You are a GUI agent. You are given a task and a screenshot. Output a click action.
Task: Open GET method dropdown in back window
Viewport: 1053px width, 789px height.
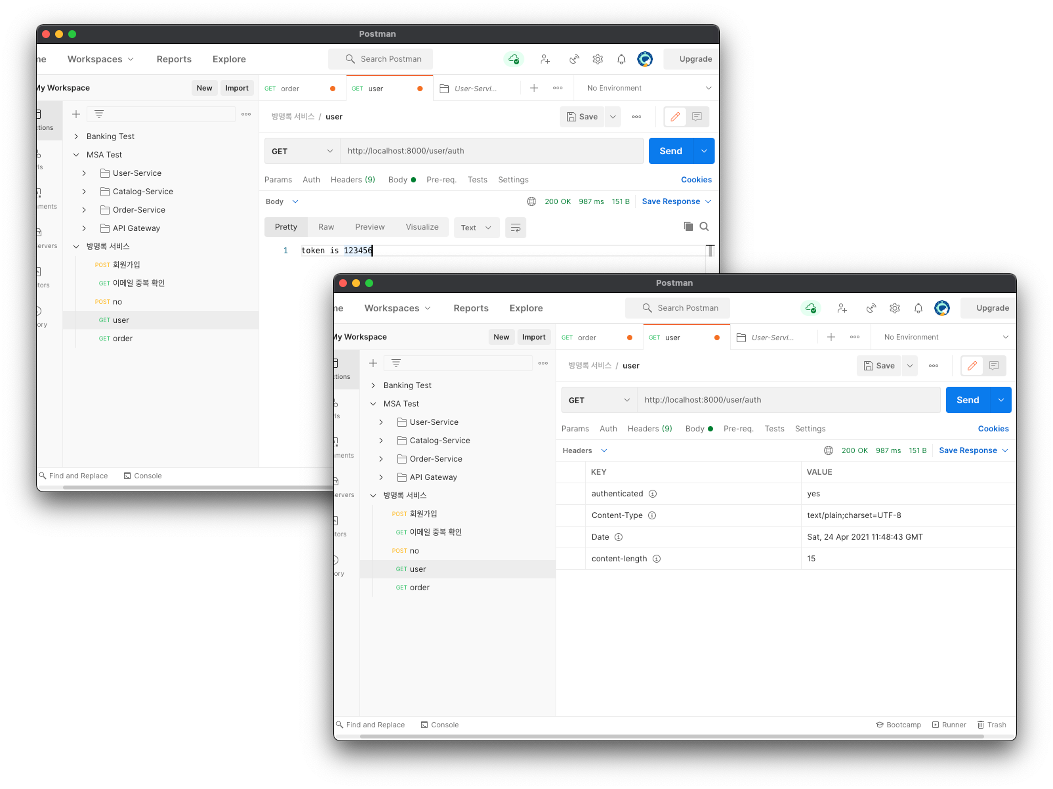click(302, 151)
